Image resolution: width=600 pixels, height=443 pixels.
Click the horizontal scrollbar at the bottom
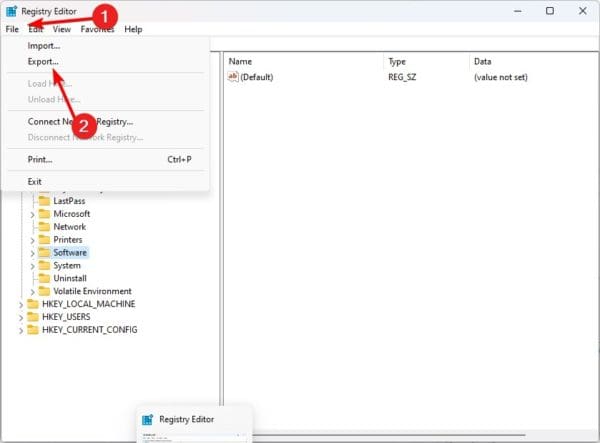pos(388,435)
